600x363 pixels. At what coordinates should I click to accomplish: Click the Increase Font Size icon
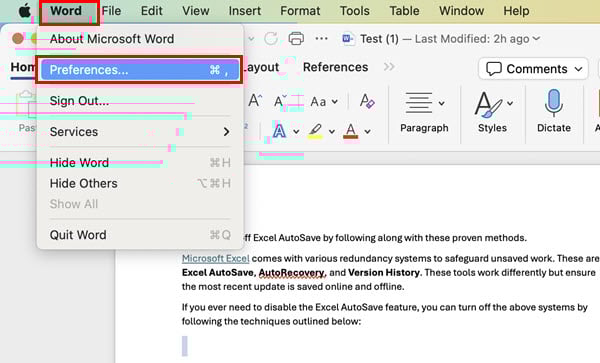pyautogui.click(x=255, y=101)
